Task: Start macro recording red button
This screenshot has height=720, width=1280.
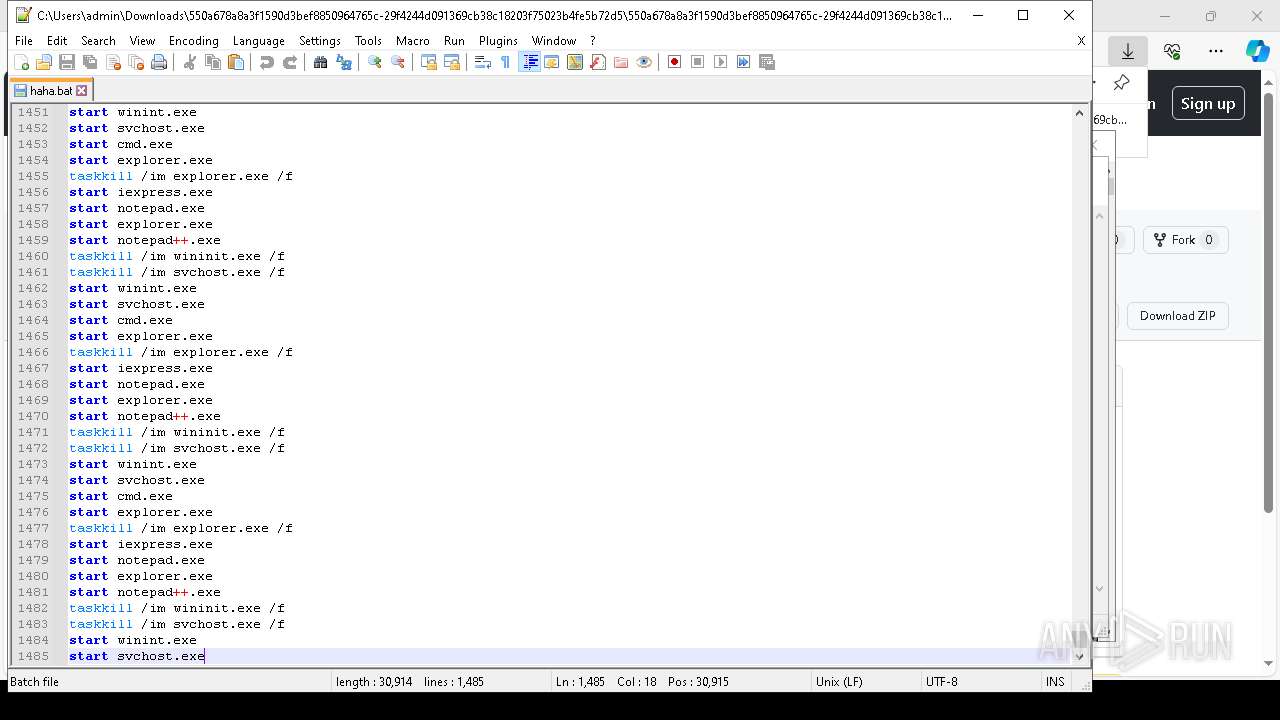Action: pos(675,62)
